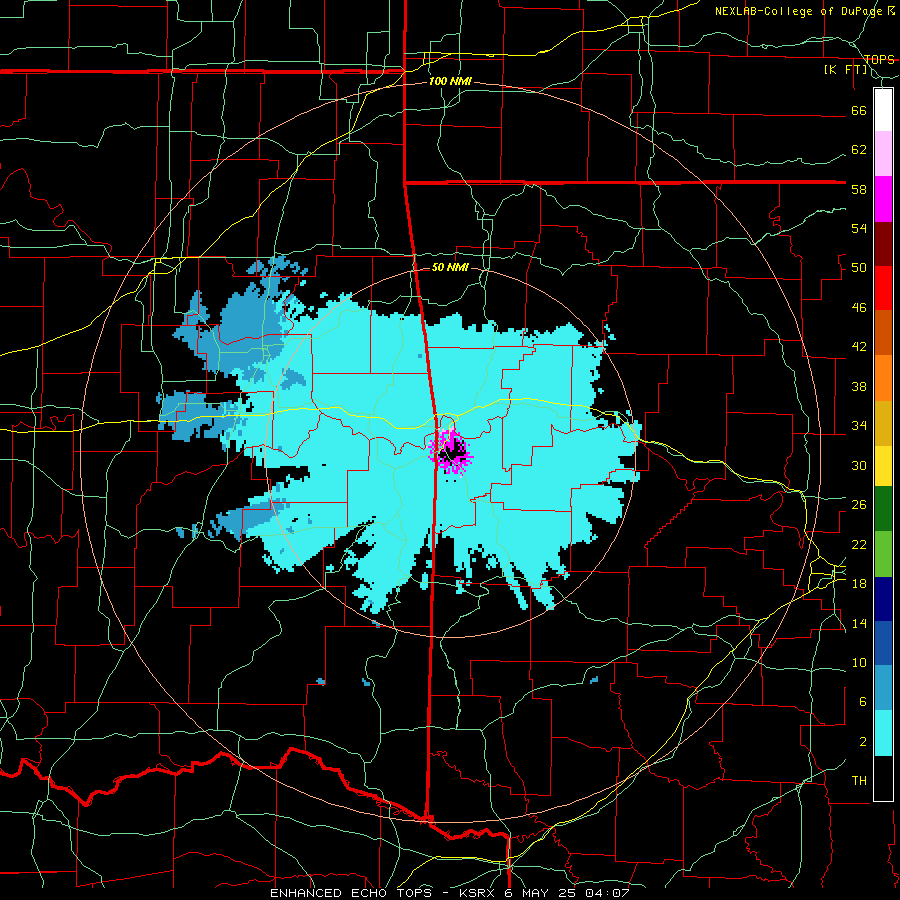Click the '[K FT]' legend units label
Viewport: 900px width, 900px height.
(845, 70)
